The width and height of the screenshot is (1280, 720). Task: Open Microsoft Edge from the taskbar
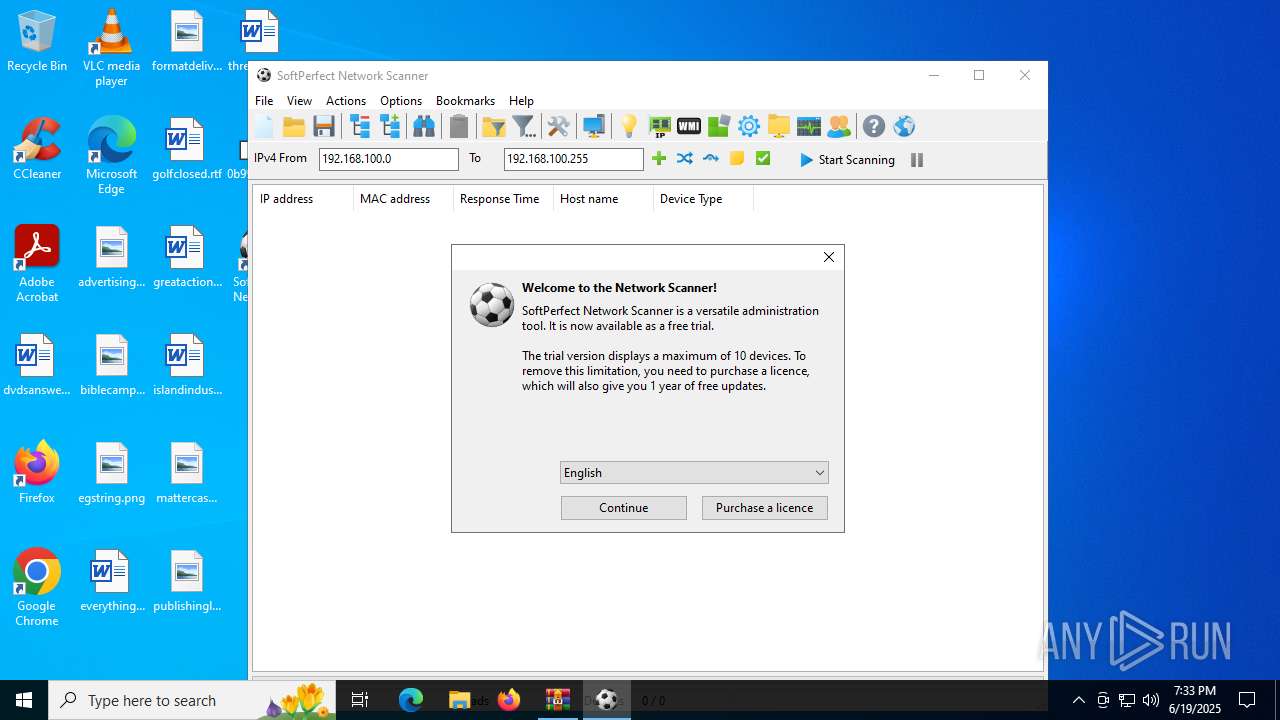click(411, 700)
